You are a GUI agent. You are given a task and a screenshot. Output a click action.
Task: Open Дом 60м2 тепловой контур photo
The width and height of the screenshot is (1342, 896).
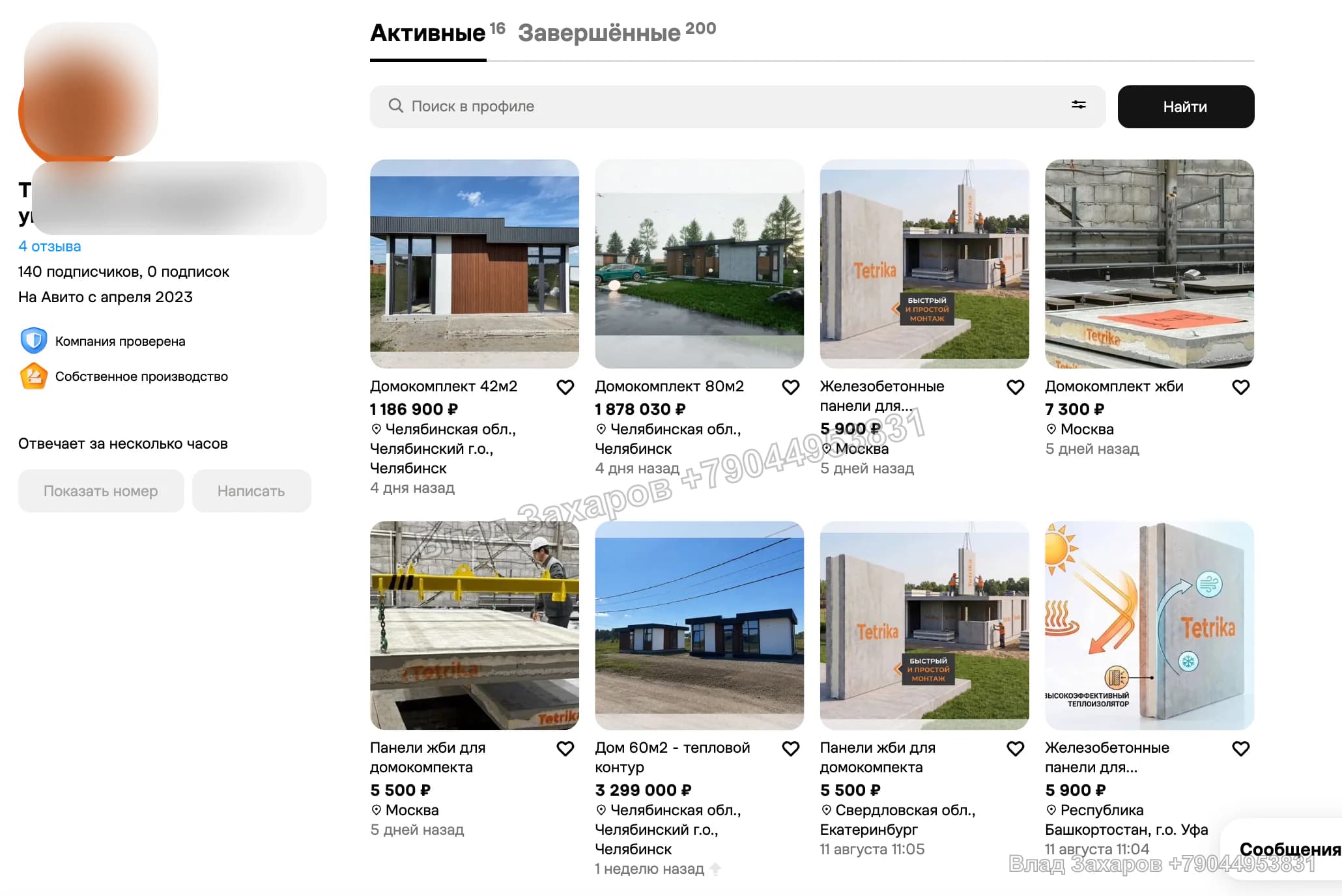(x=700, y=625)
